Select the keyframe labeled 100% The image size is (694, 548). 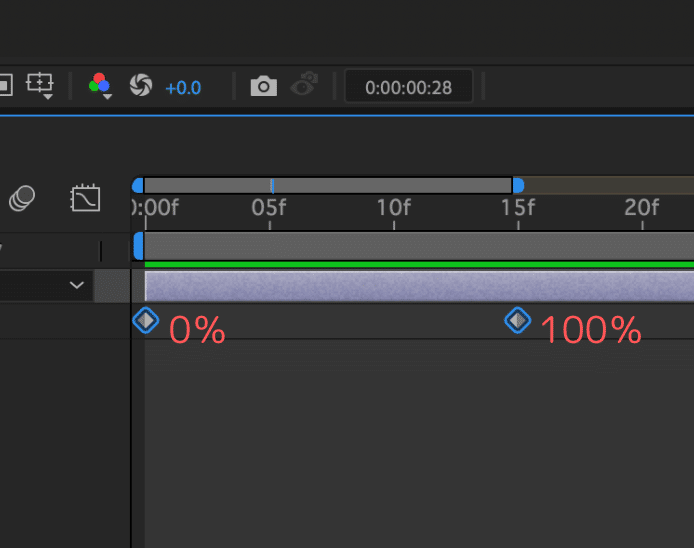click(517, 320)
